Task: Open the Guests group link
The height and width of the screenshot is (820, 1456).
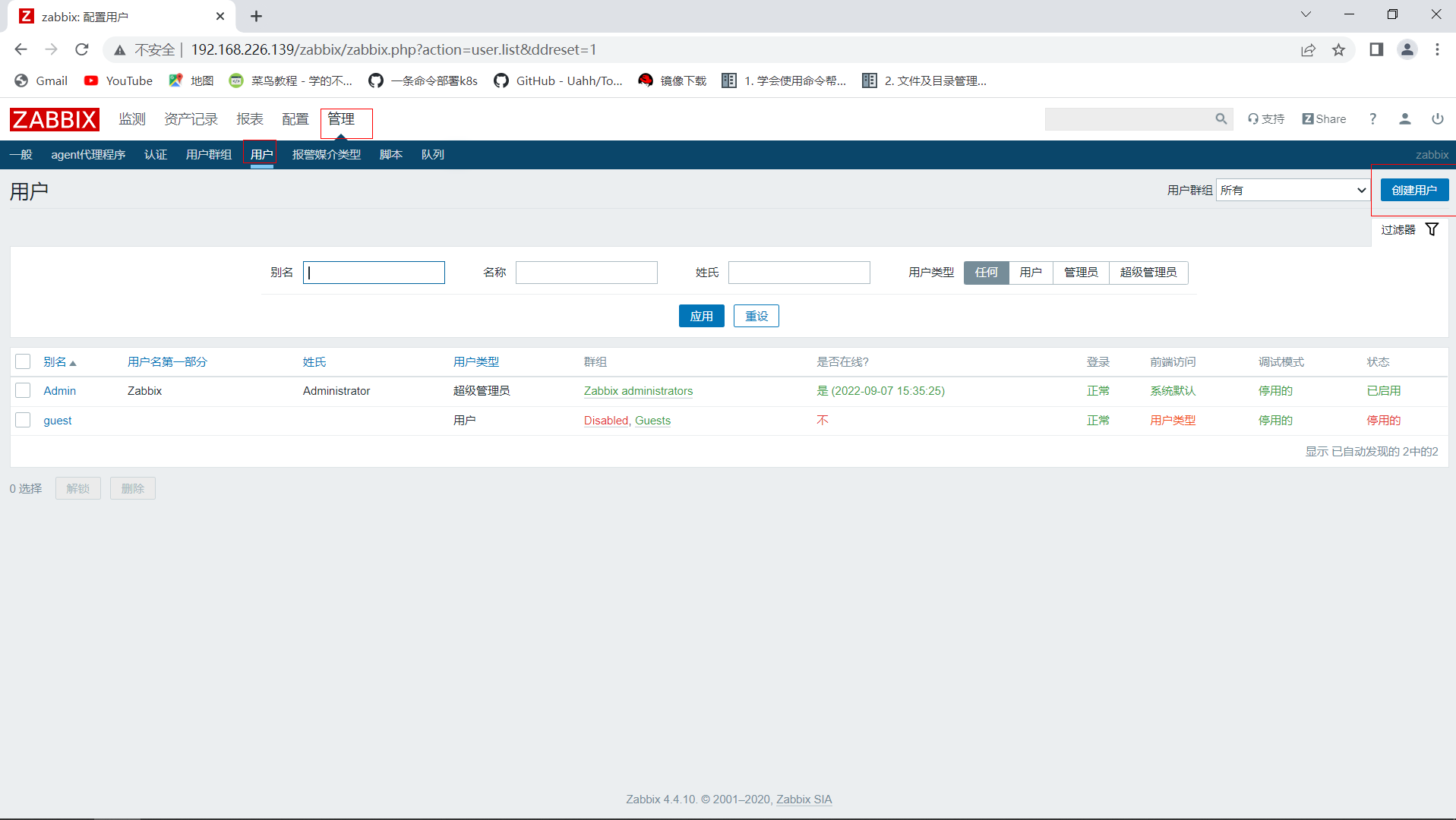Action: coord(653,421)
